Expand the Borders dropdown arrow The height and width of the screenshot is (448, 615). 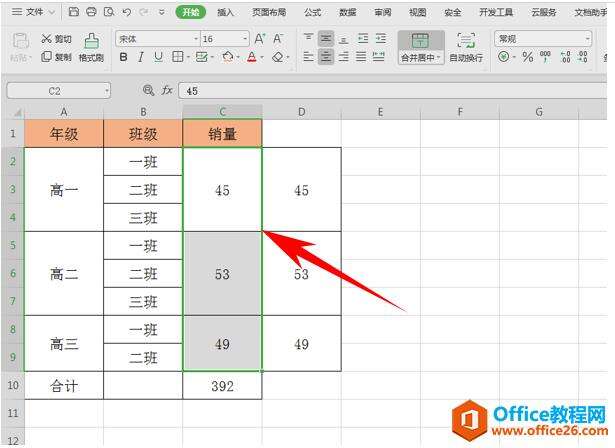[x=188, y=58]
